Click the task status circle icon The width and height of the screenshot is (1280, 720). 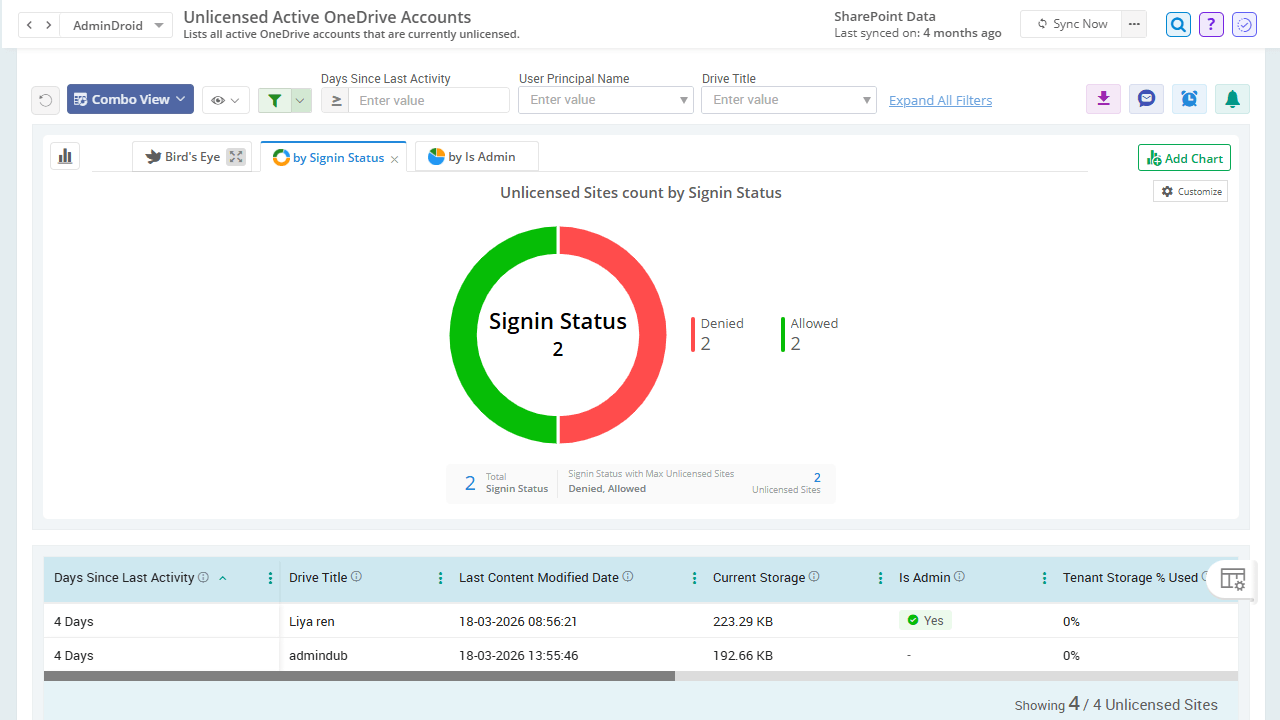click(x=1244, y=25)
